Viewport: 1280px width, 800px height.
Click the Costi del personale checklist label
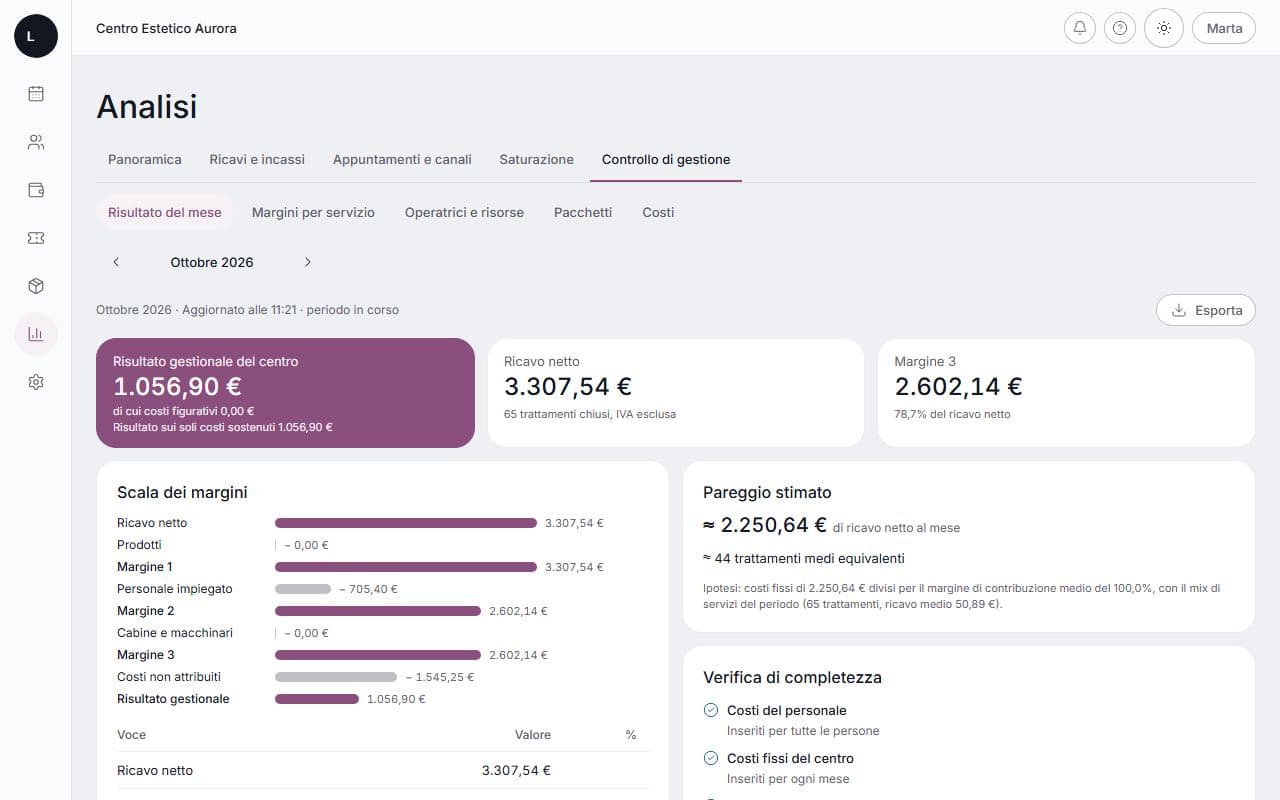click(x=787, y=710)
